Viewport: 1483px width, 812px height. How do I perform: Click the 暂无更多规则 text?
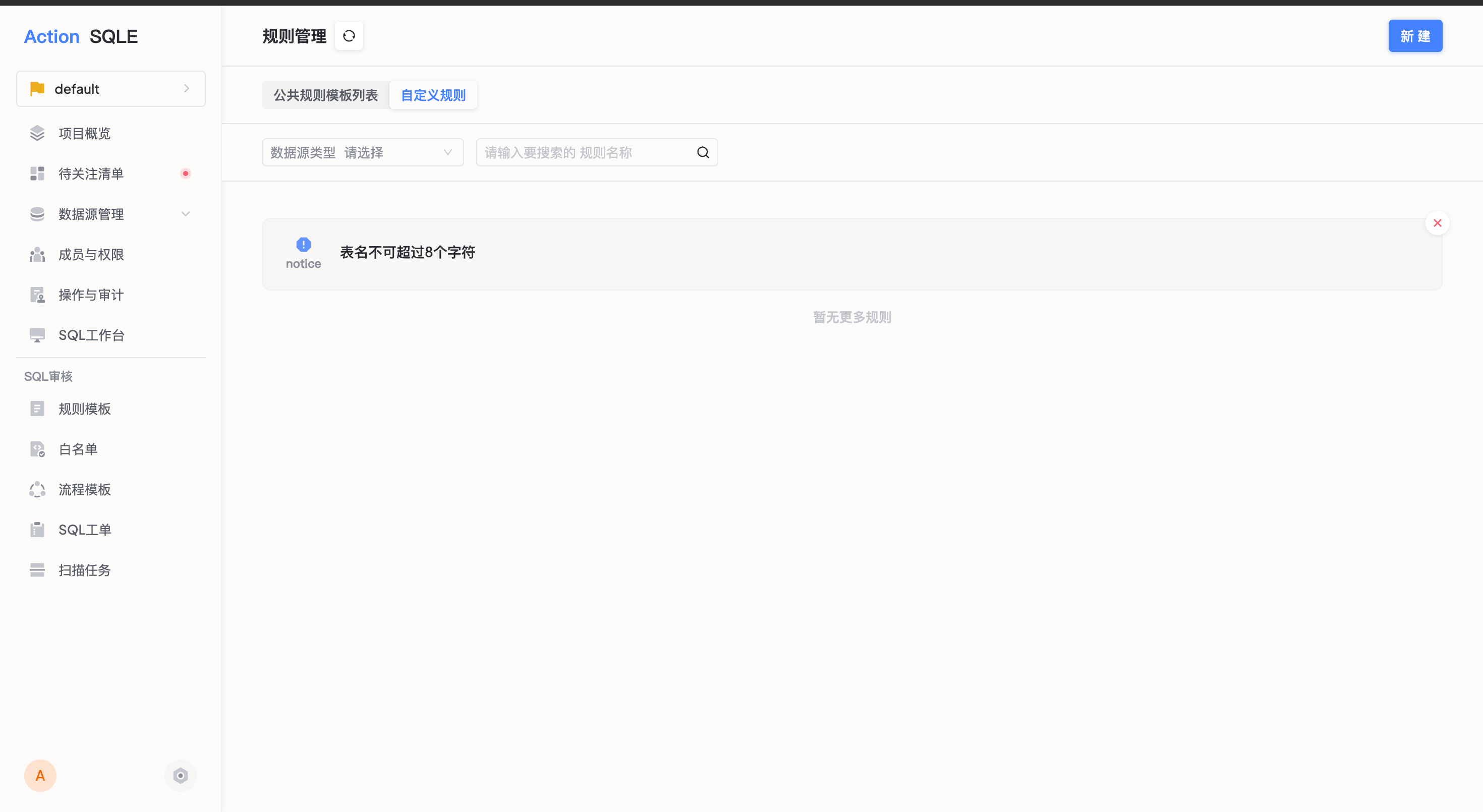(852, 317)
